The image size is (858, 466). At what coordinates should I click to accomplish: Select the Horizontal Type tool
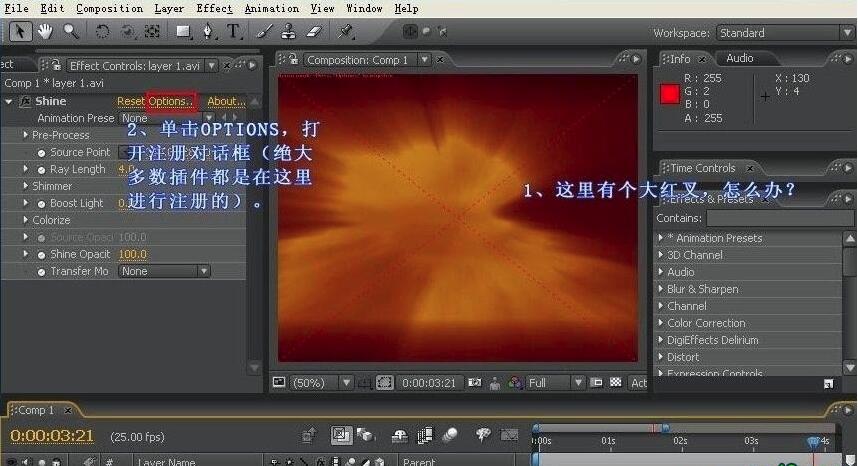pos(234,31)
